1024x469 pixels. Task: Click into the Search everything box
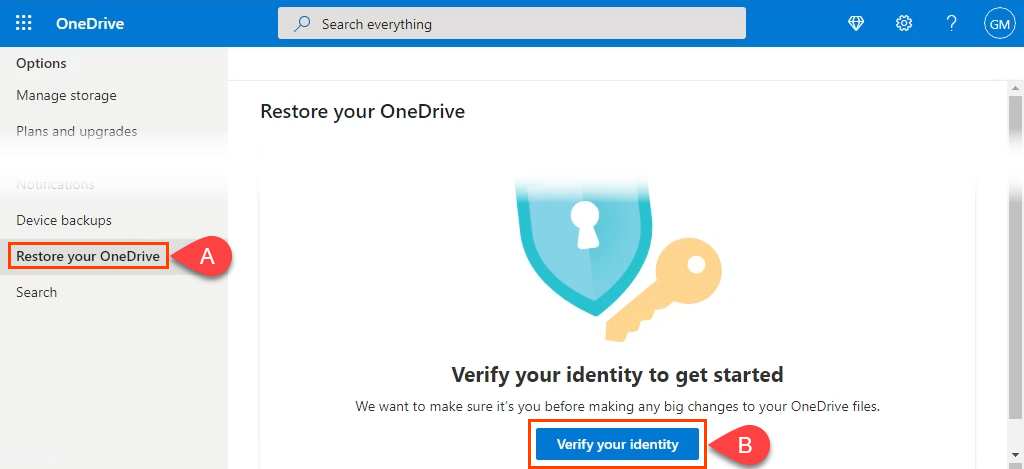[x=520, y=23]
